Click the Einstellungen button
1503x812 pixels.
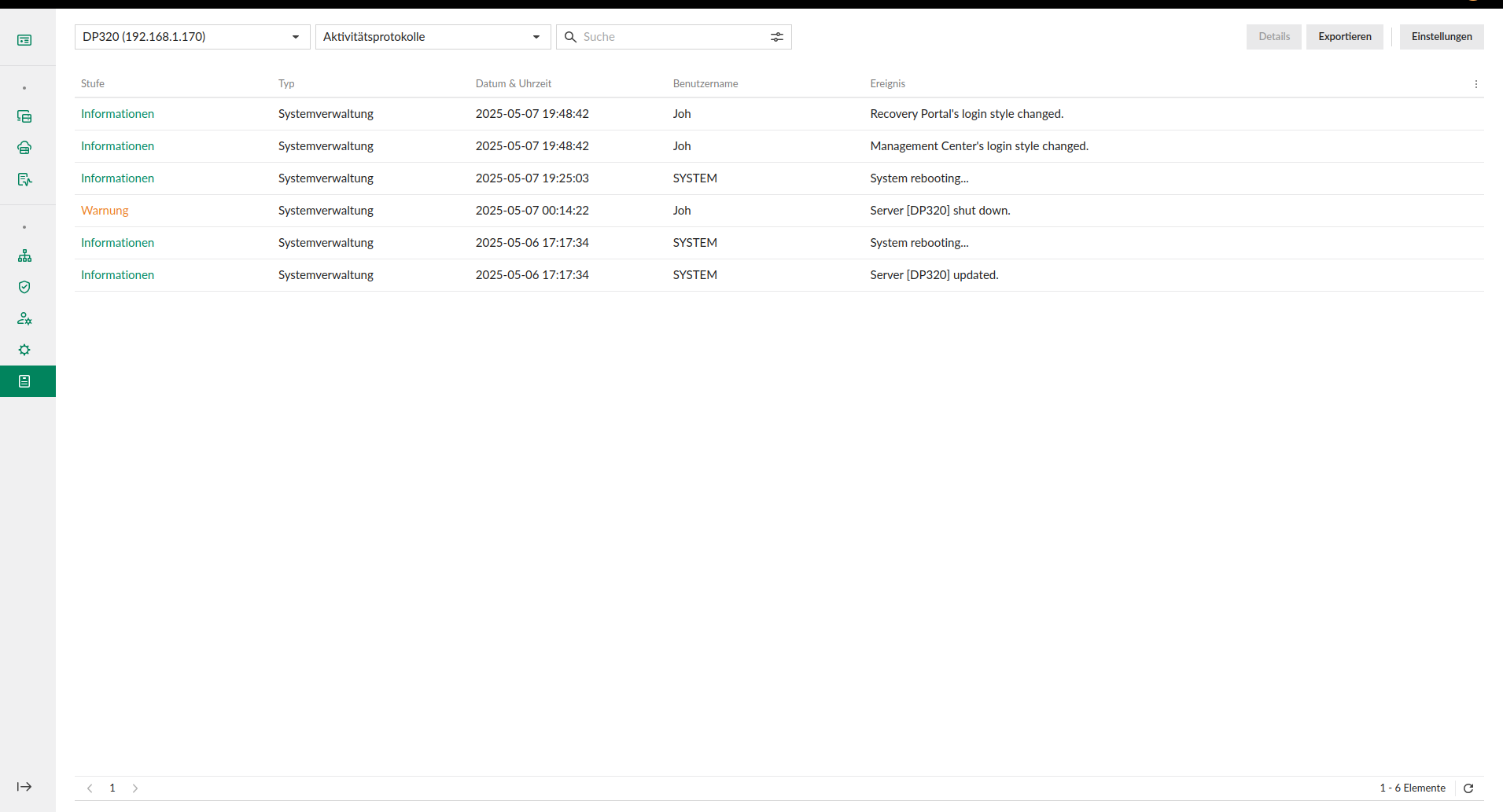(1441, 37)
